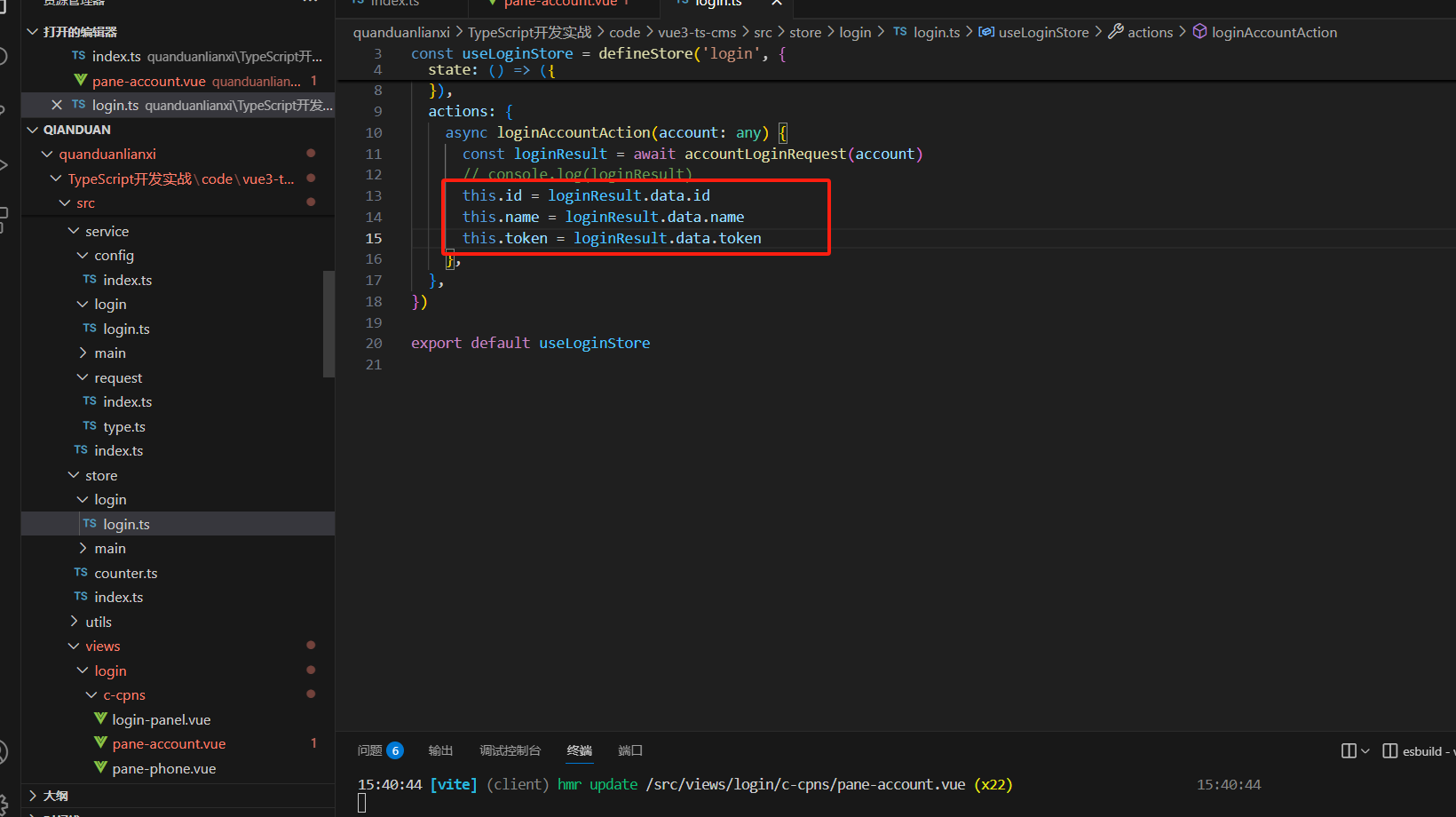Viewport: 1456px width, 817px height.
Task: Collapse the c-cpns folder
Action: pos(91,695)
